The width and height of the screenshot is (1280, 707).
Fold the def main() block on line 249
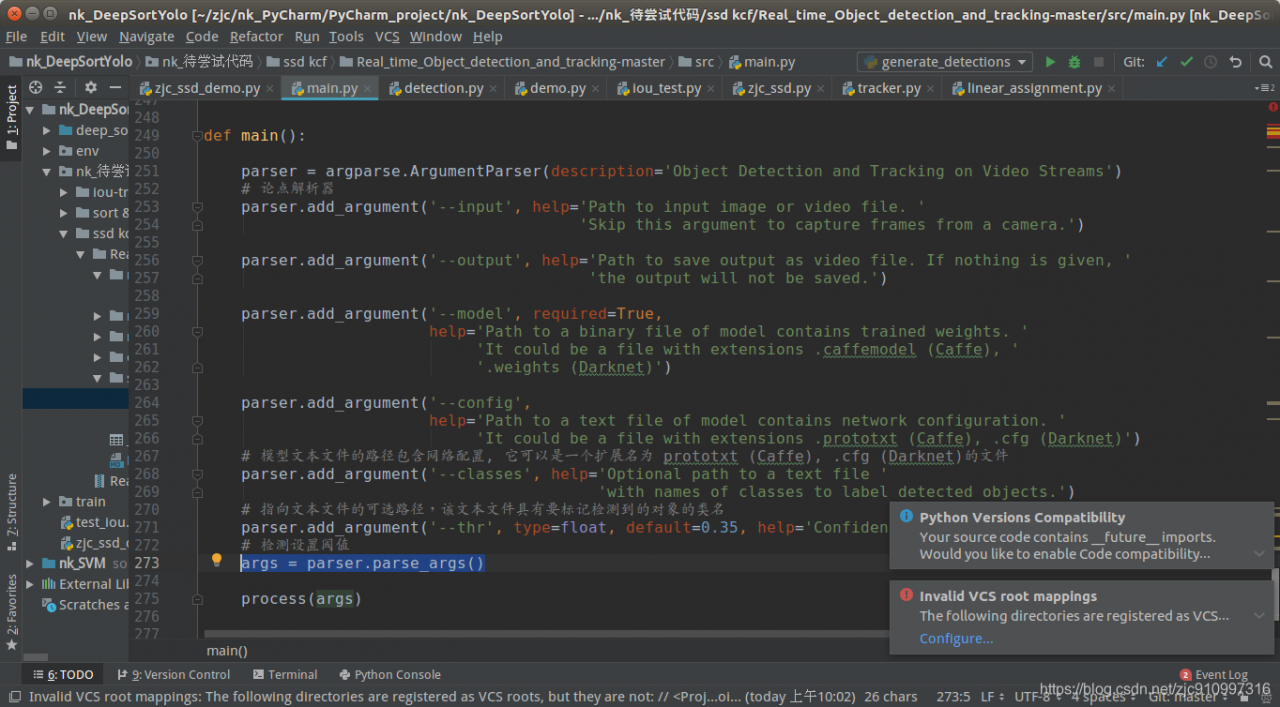pos(197,136)
